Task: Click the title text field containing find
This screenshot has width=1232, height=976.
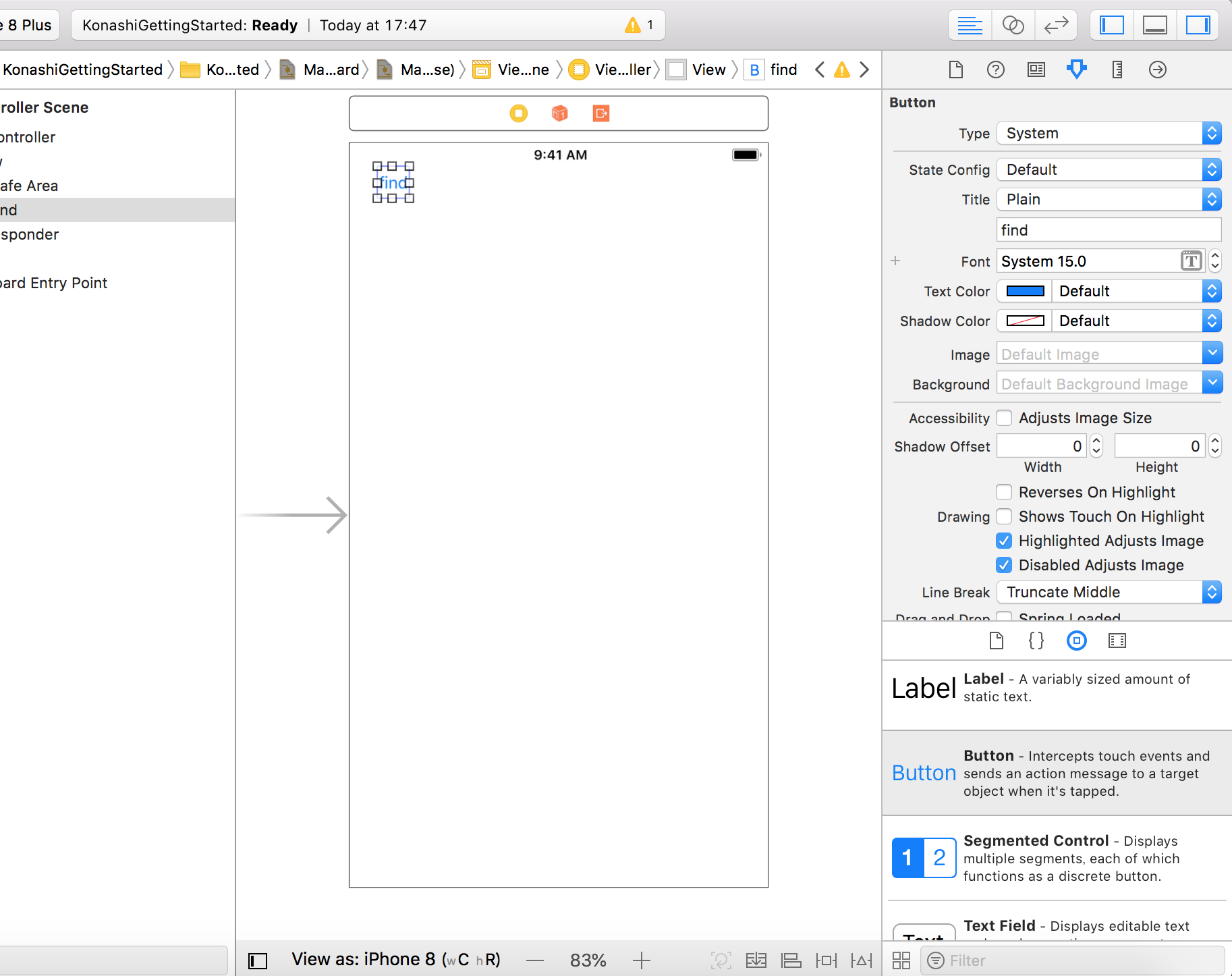Action: click(x=1109, y=230)
